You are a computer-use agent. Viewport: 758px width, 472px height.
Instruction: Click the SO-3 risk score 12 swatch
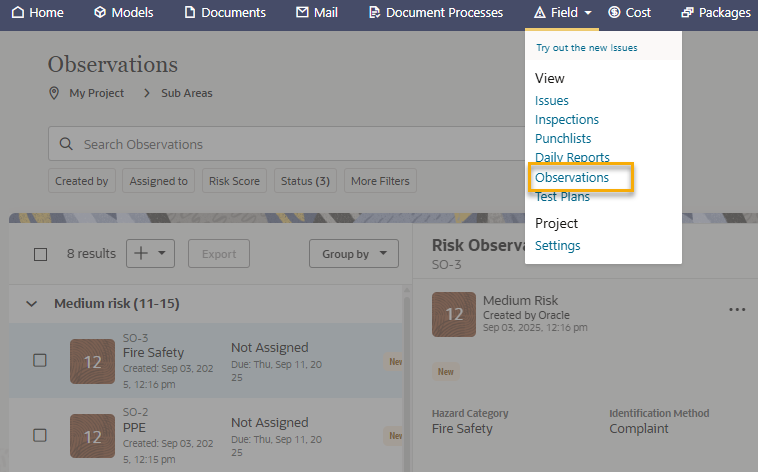click(x=92, y=361)
